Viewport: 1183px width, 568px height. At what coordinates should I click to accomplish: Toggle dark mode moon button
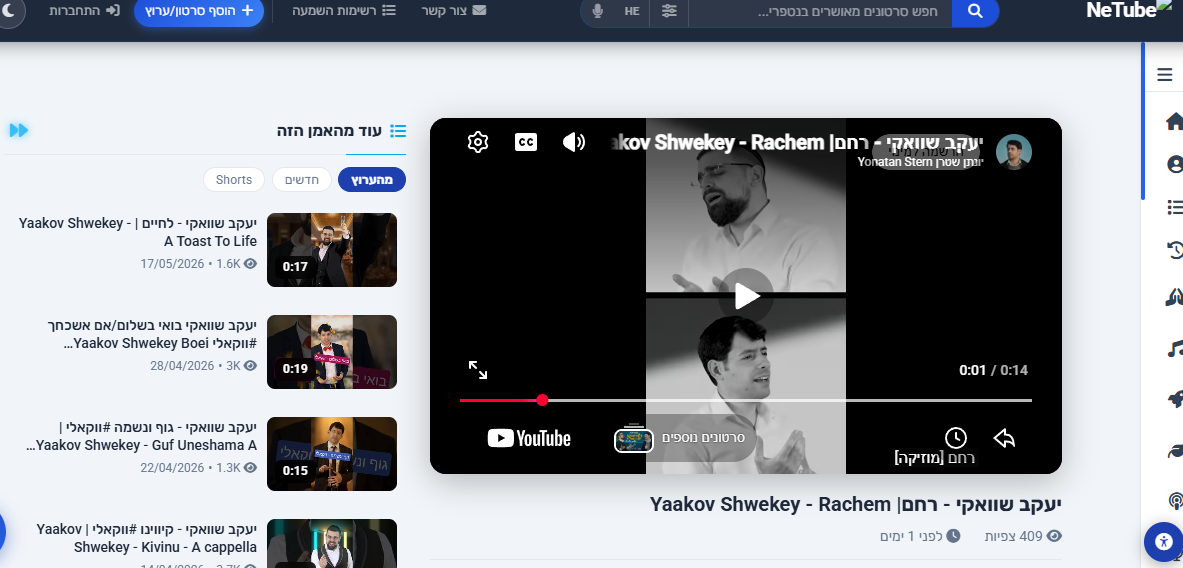point(8,11)
